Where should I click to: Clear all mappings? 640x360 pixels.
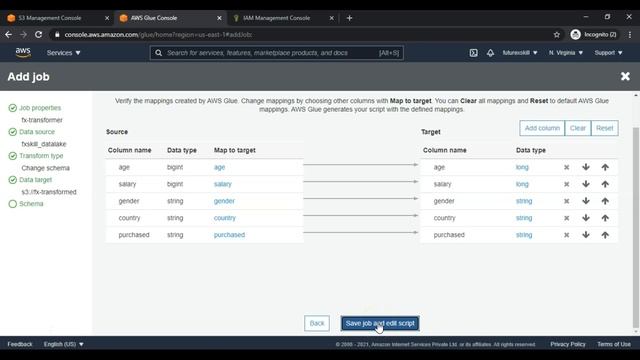[x=578, y=128]
